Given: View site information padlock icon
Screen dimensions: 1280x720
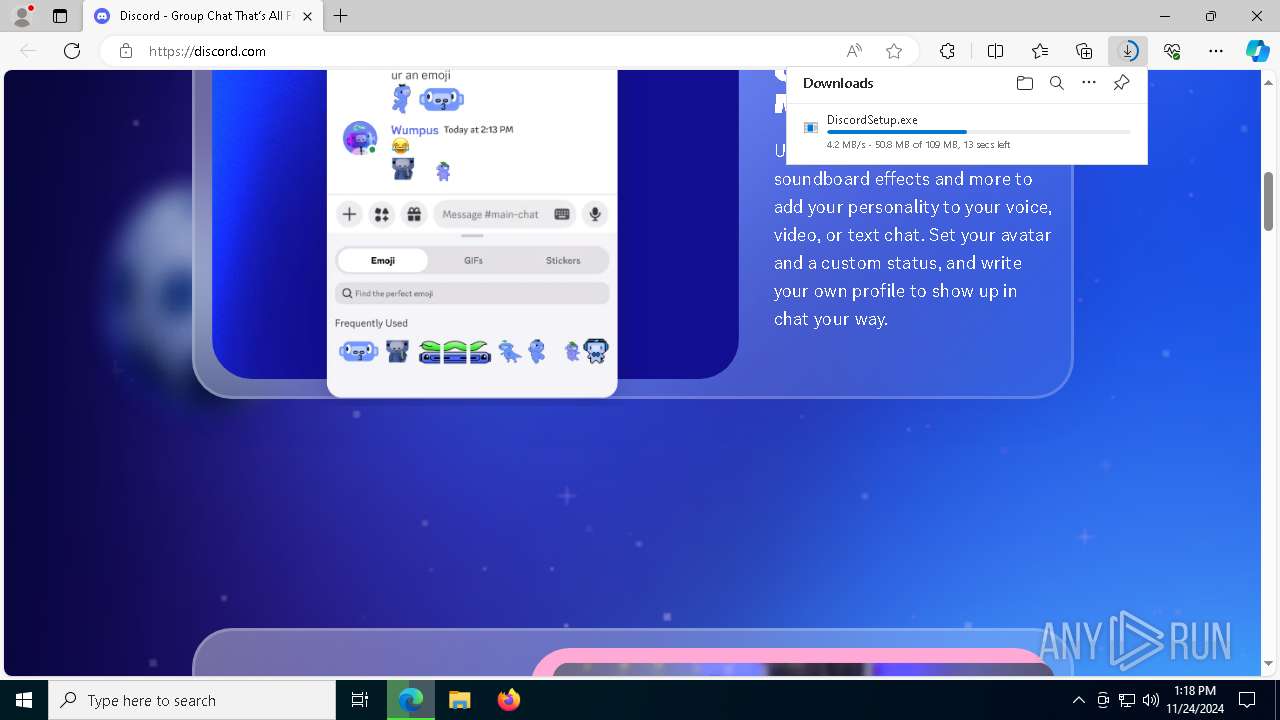Looking at the screenshot, I should (126, 51).
